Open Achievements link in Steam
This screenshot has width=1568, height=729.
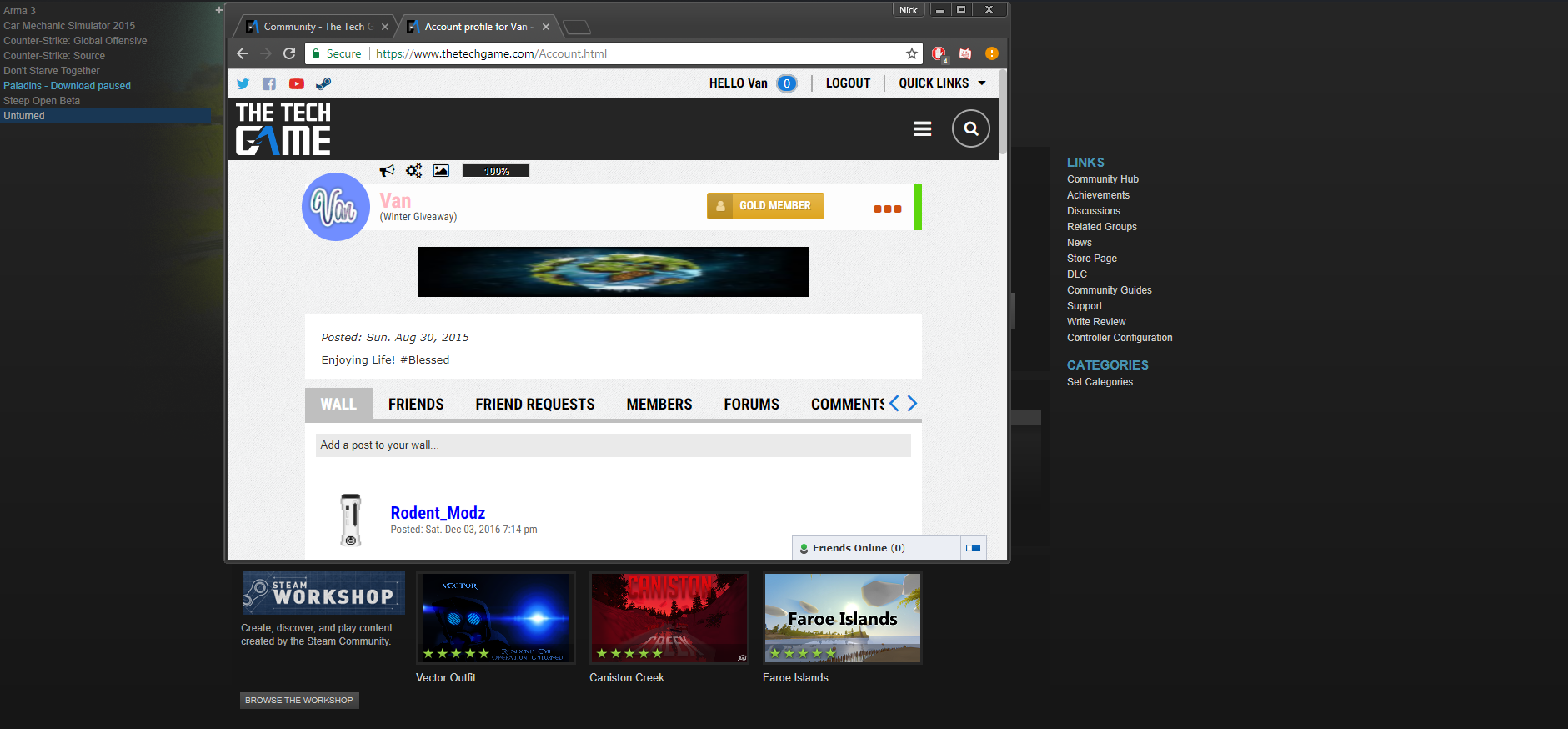click(1098, 195)
